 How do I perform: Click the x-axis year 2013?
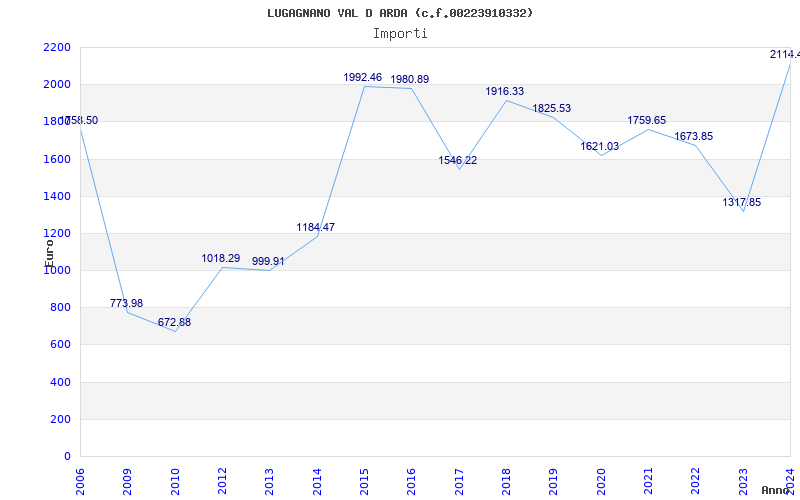(x=269, y=482)
